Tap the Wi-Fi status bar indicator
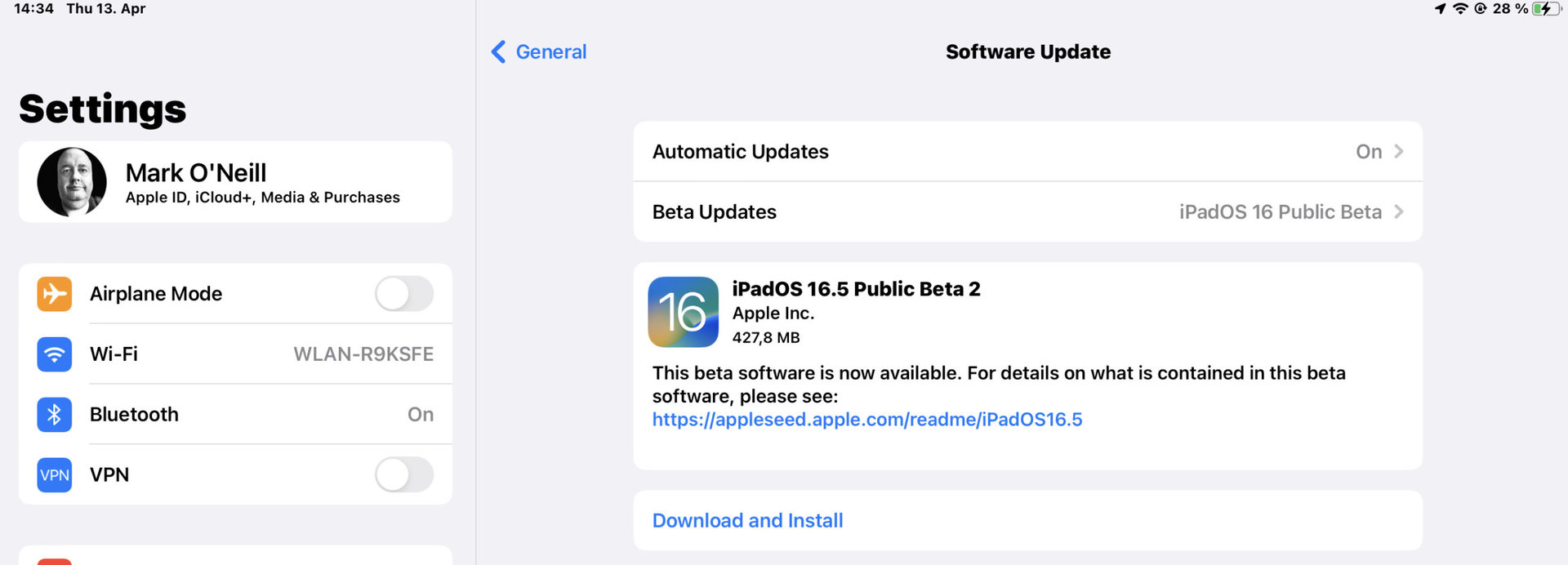1568x565 pixels. pos(1460,9)
